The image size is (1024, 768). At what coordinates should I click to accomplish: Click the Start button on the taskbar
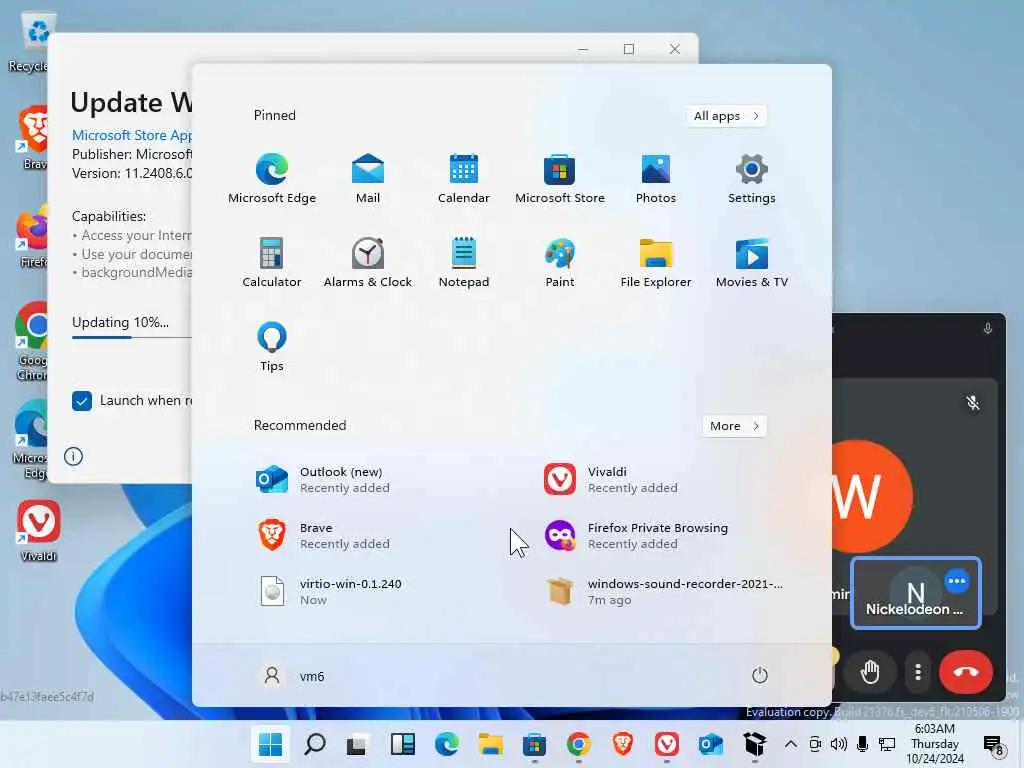pyautogui.click(x=270, y=744)
